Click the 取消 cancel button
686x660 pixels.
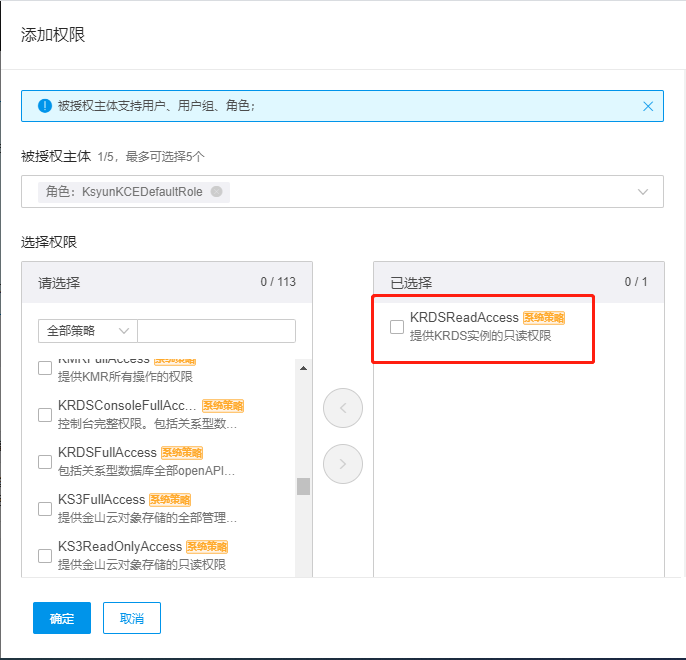[132, 618]
